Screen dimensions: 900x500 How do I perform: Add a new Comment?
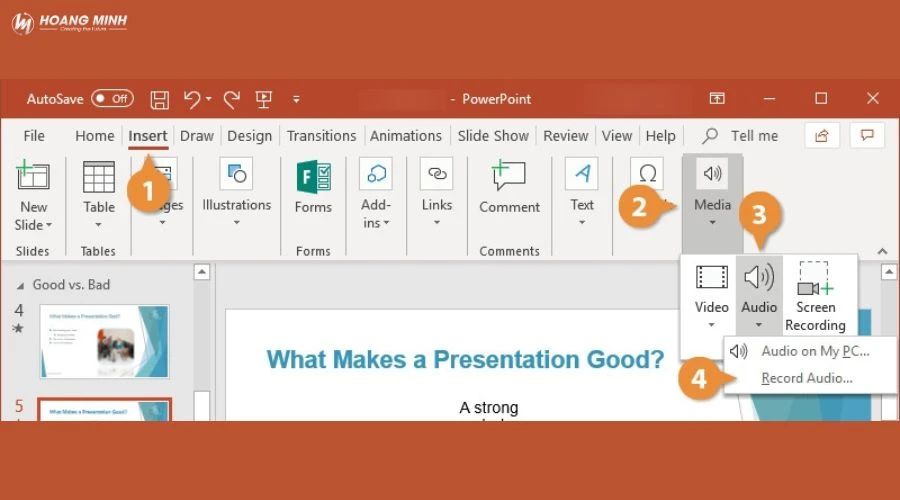(x=509, y=188)
